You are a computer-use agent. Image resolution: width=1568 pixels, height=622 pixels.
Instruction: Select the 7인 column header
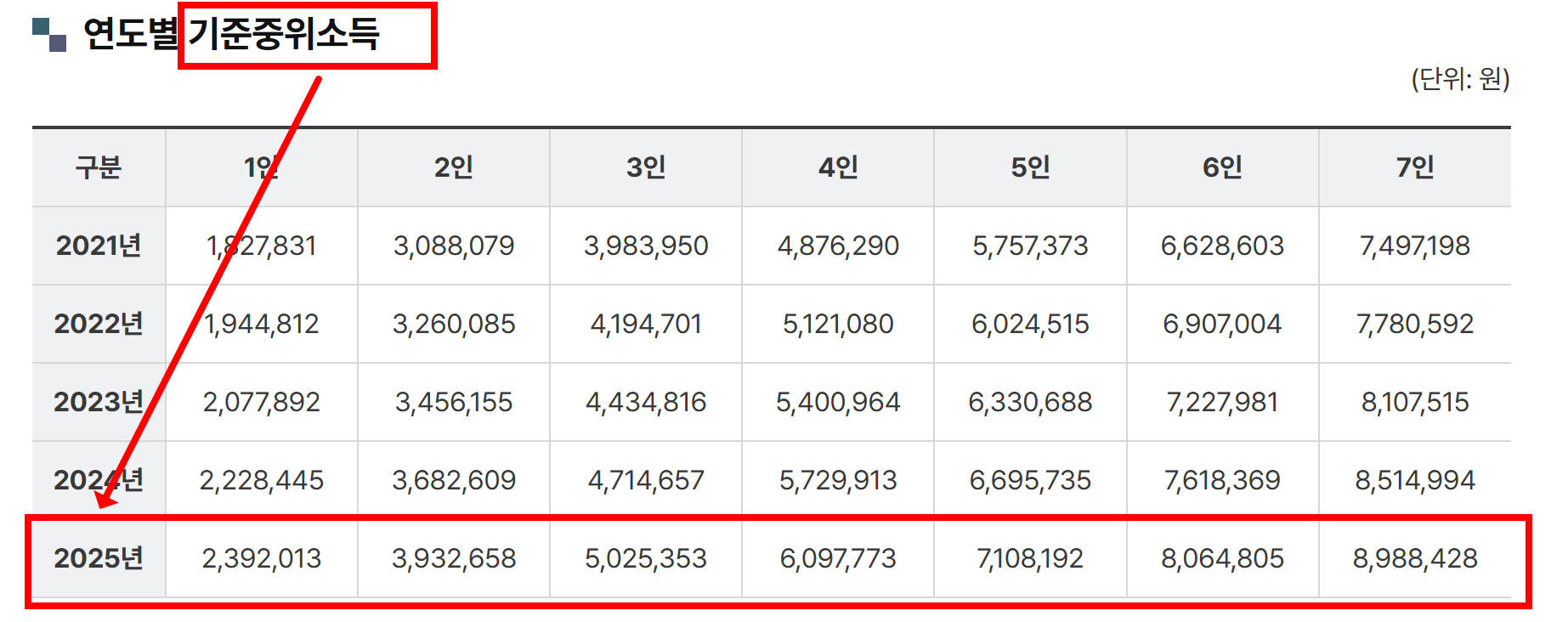[x=1415, y=167]
